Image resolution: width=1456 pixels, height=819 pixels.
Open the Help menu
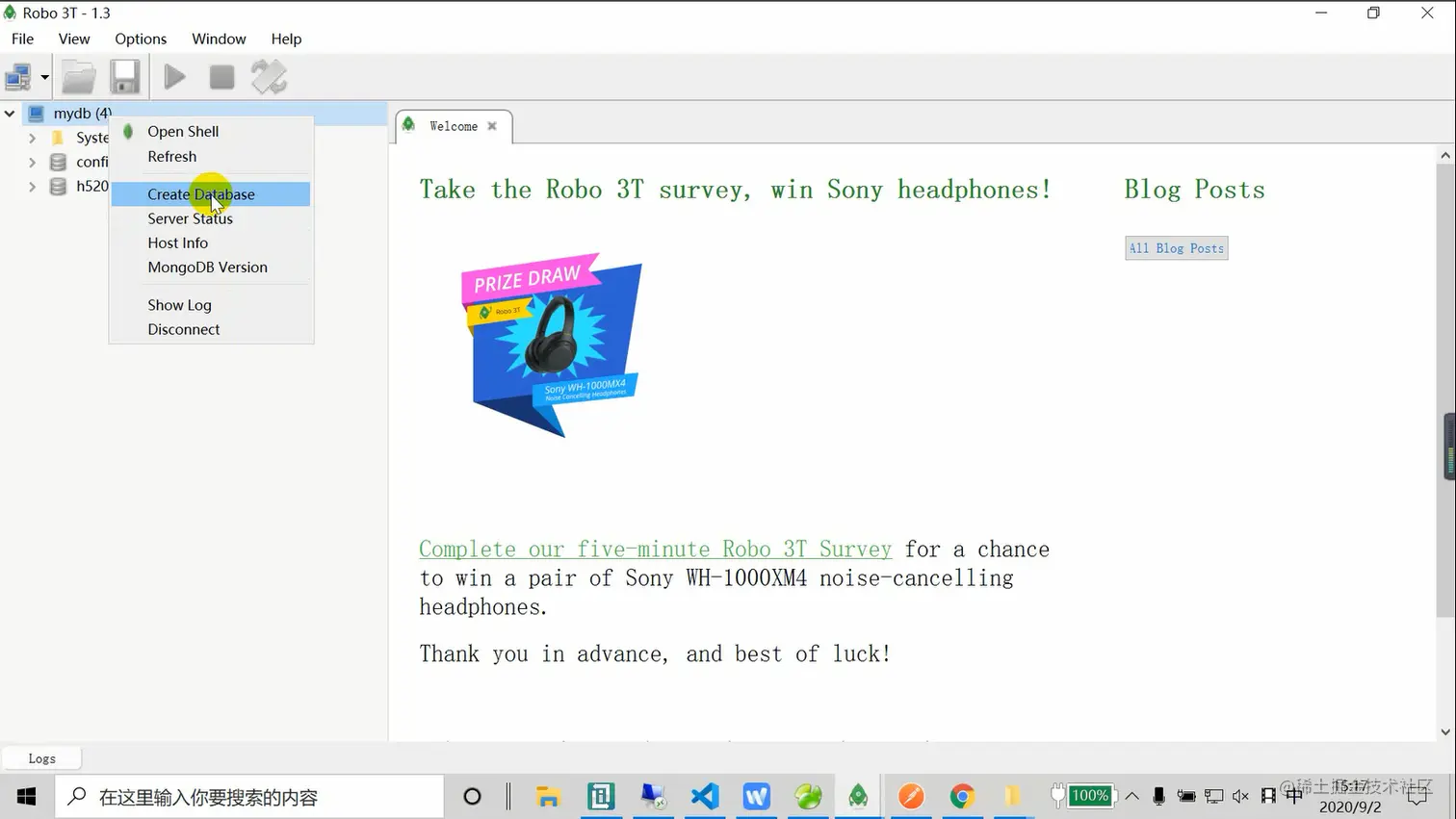click(x=286, y=38)
